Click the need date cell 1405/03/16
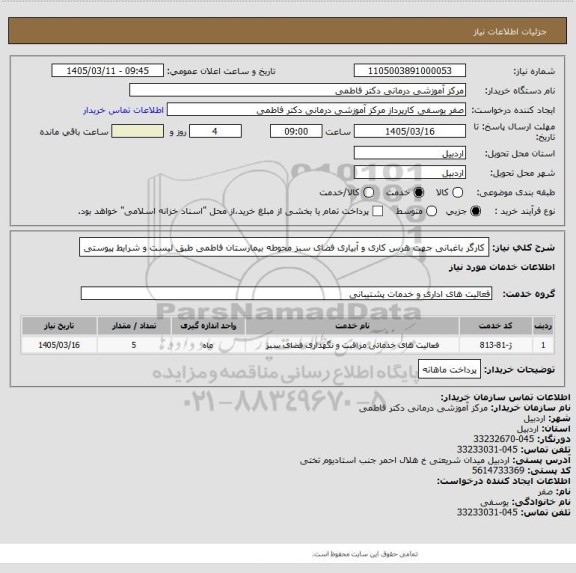This screenshot has width=576, height=573. (x=59, y=345)
